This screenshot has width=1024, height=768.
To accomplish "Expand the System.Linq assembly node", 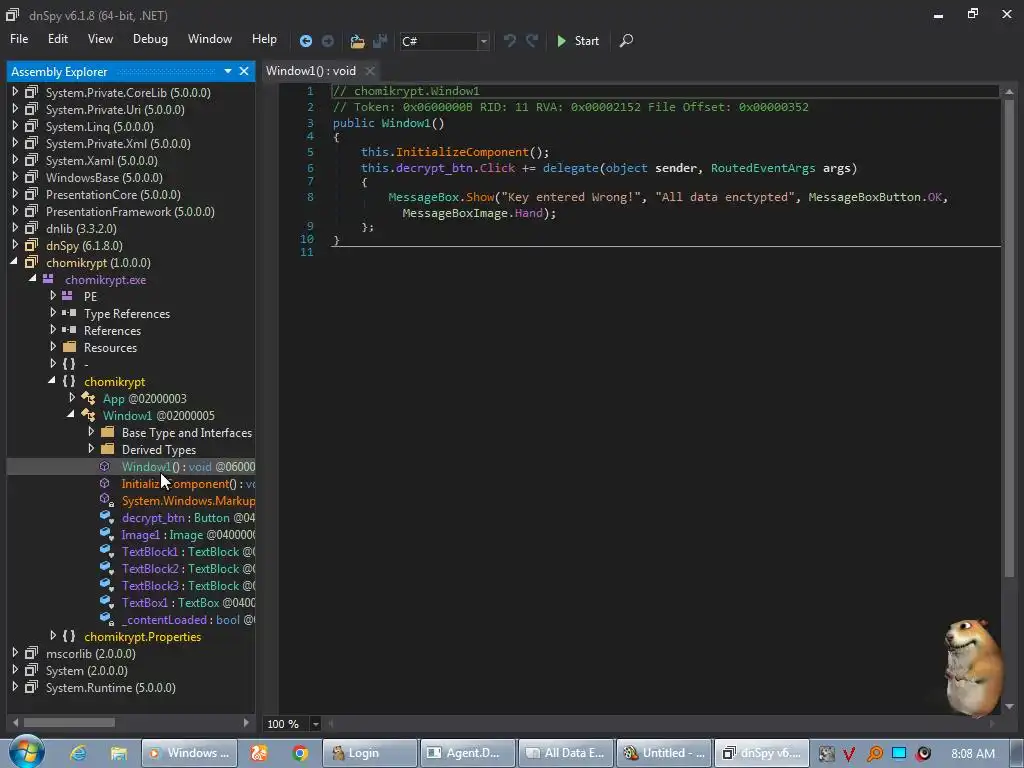I will (x=15, y=126).
